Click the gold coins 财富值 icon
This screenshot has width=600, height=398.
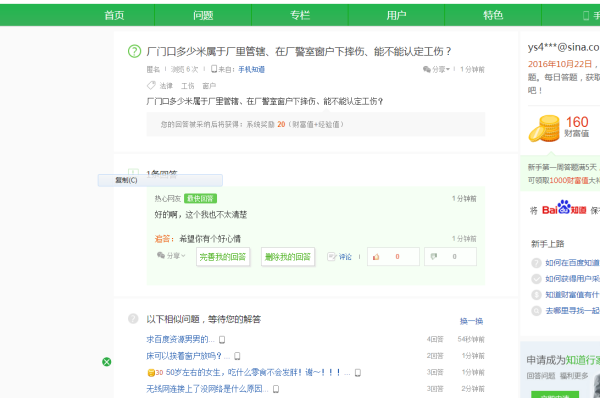[544, 129]
